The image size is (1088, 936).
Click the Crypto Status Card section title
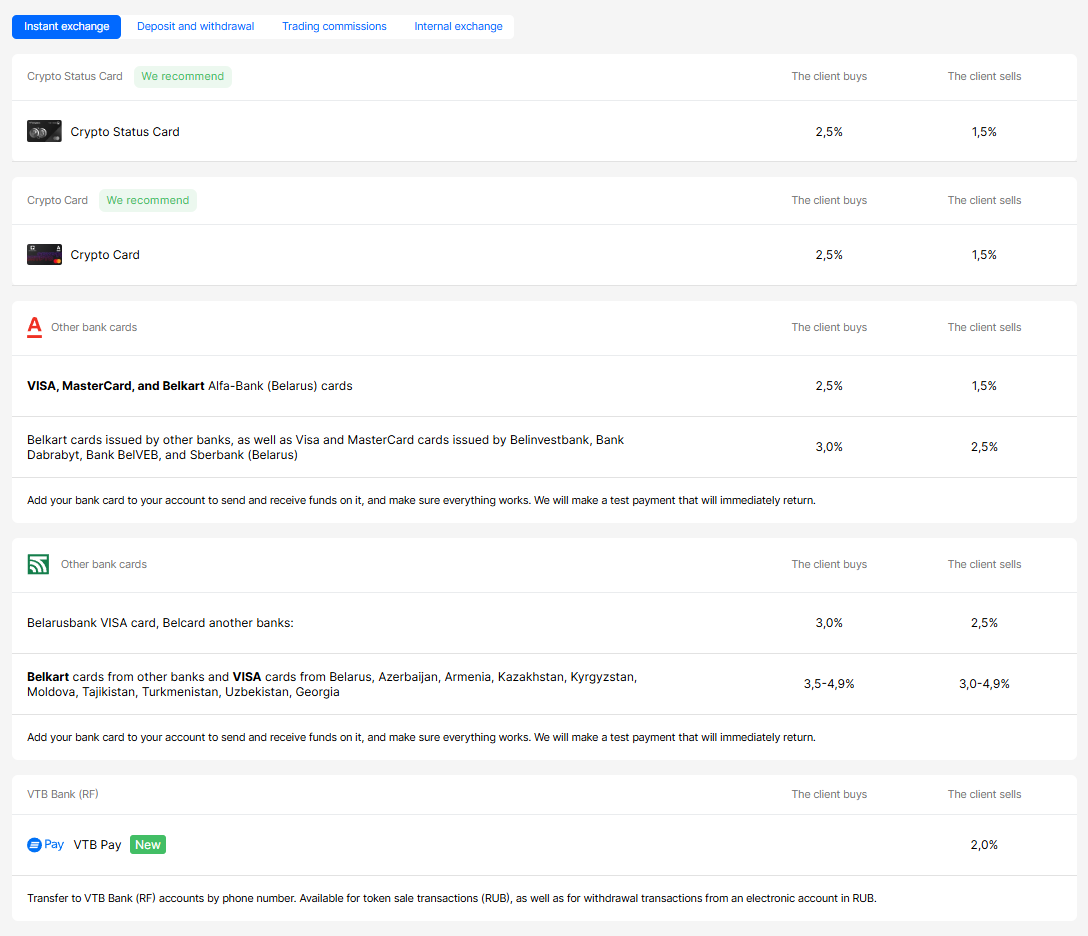point(74,76)
